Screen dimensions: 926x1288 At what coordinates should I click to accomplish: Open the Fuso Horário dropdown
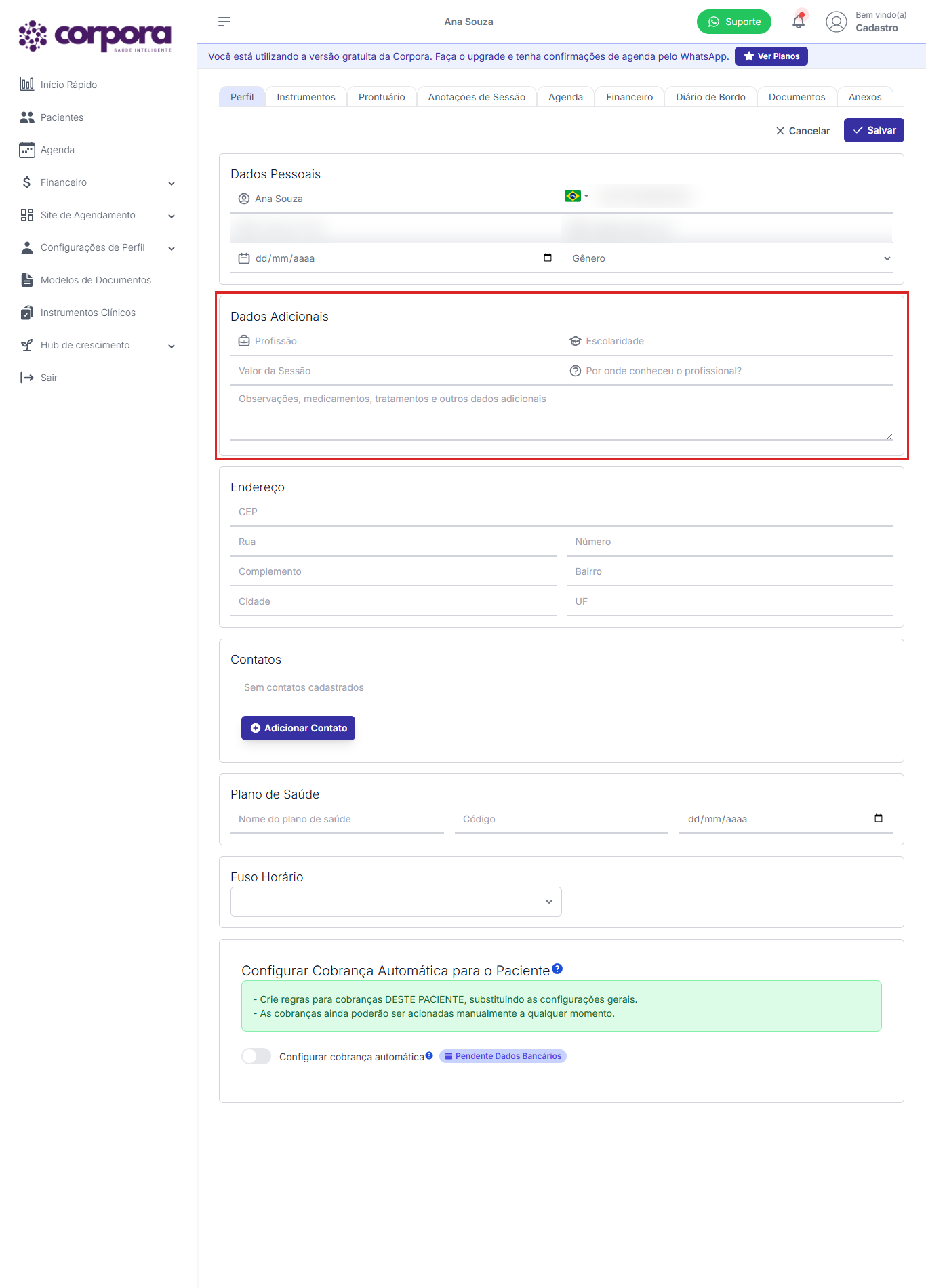tap(396, 902)
